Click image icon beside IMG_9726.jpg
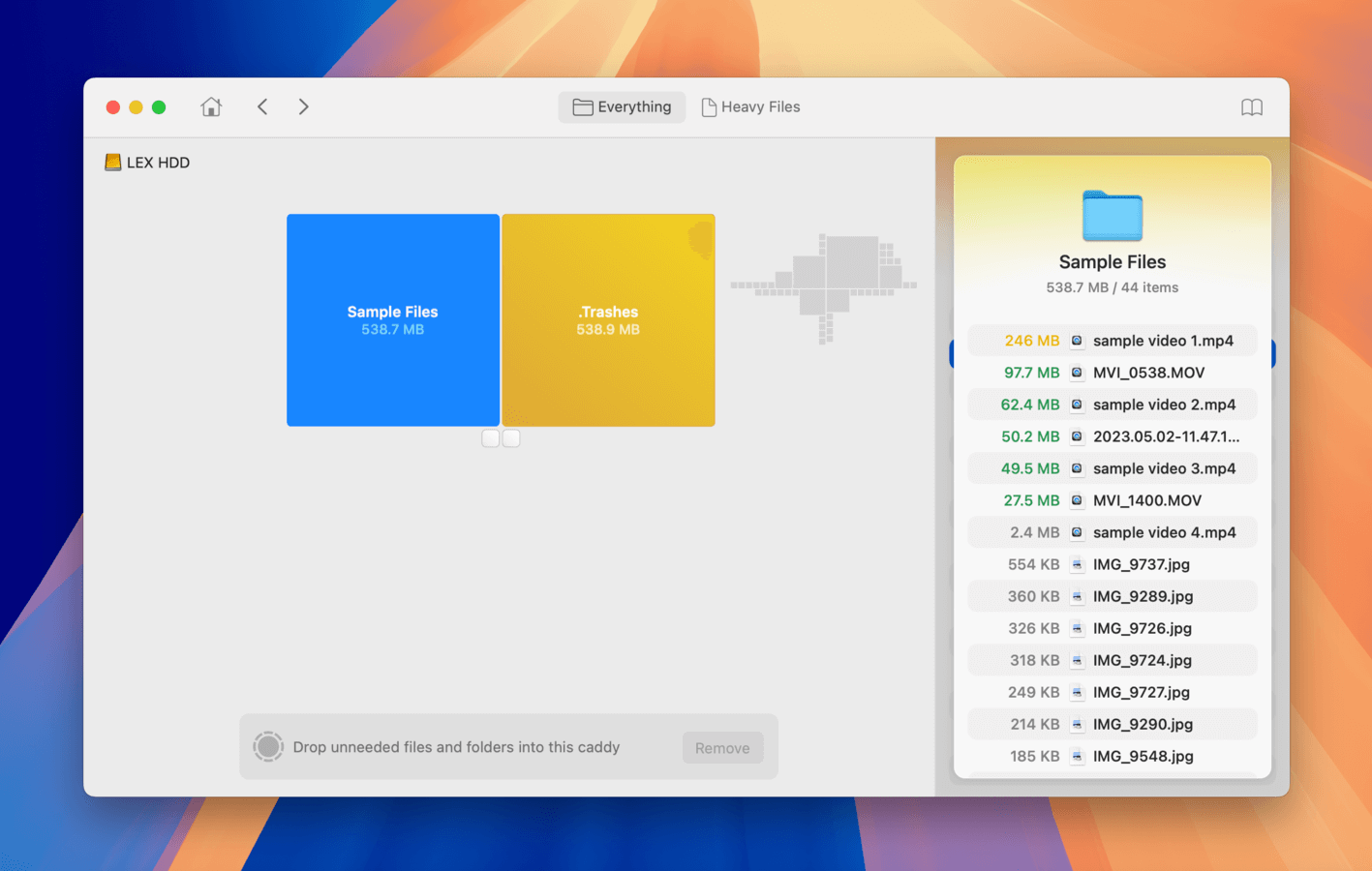 1077,628
